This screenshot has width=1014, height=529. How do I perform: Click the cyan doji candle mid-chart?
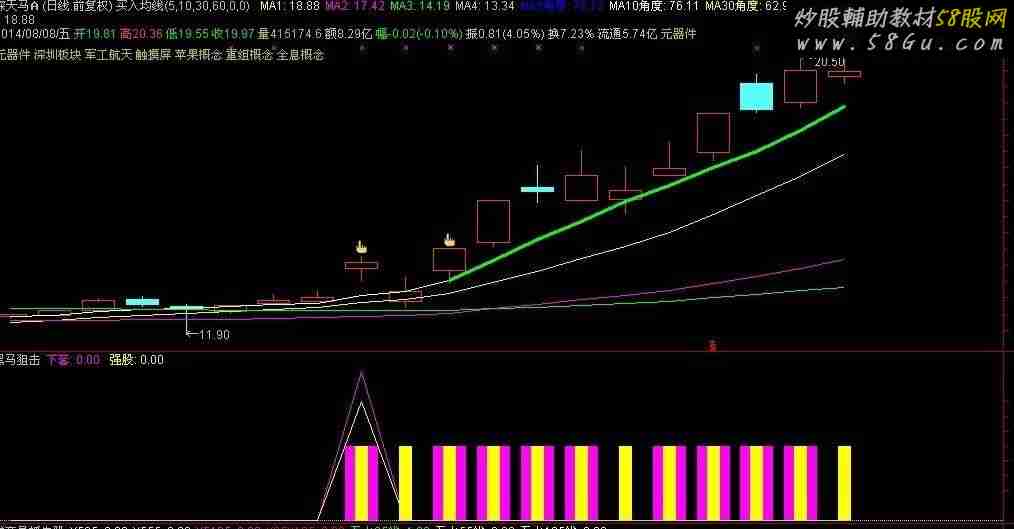coord(537,189)
